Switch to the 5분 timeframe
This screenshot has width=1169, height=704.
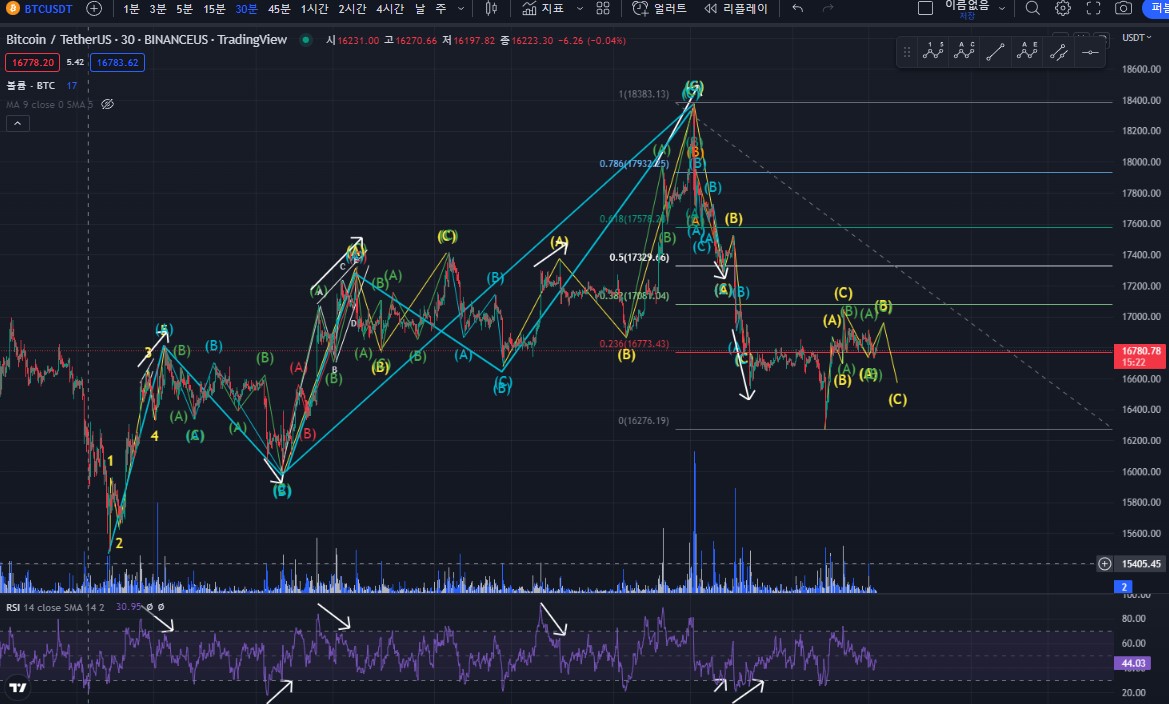tap(184, 9)
